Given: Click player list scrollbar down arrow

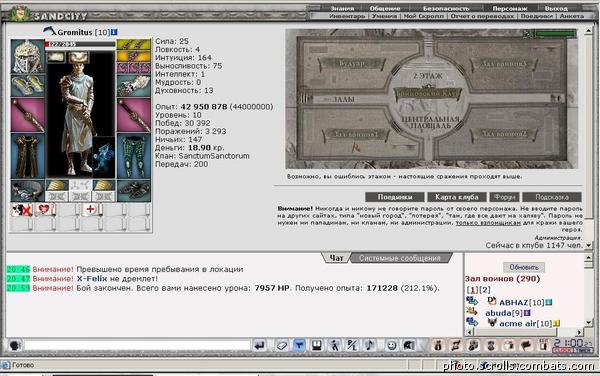Looking at the screenshot, I should tap(589, 323).
